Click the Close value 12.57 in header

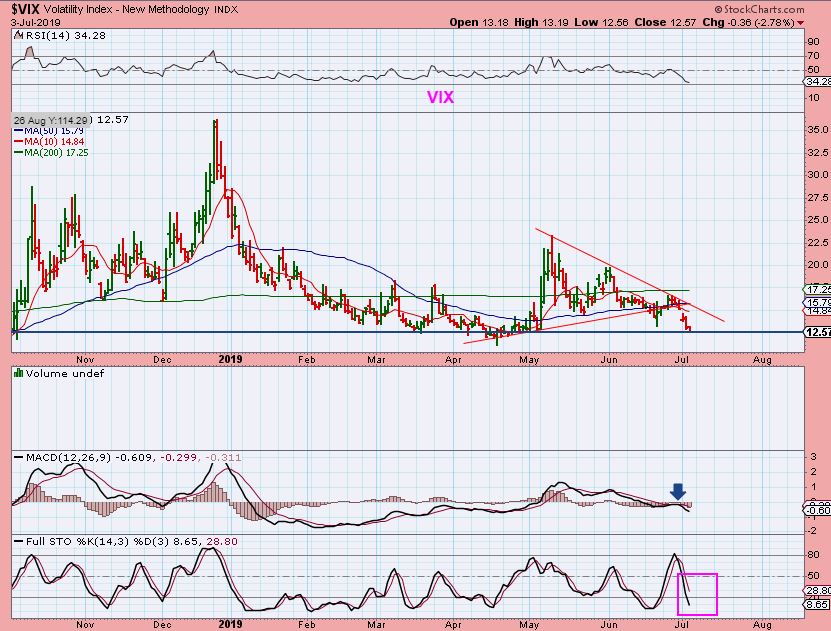pos(683,23)
